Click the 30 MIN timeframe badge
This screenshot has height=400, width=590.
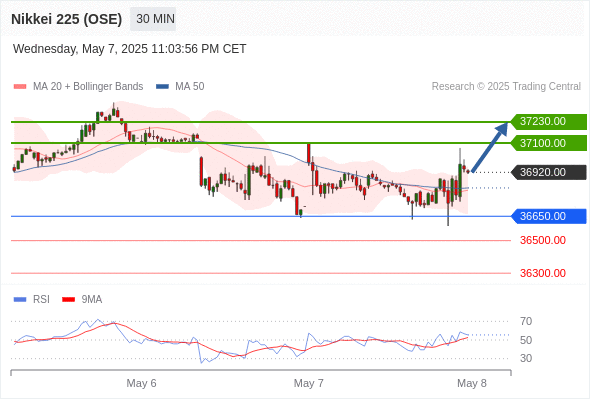(x=153, y=19)
